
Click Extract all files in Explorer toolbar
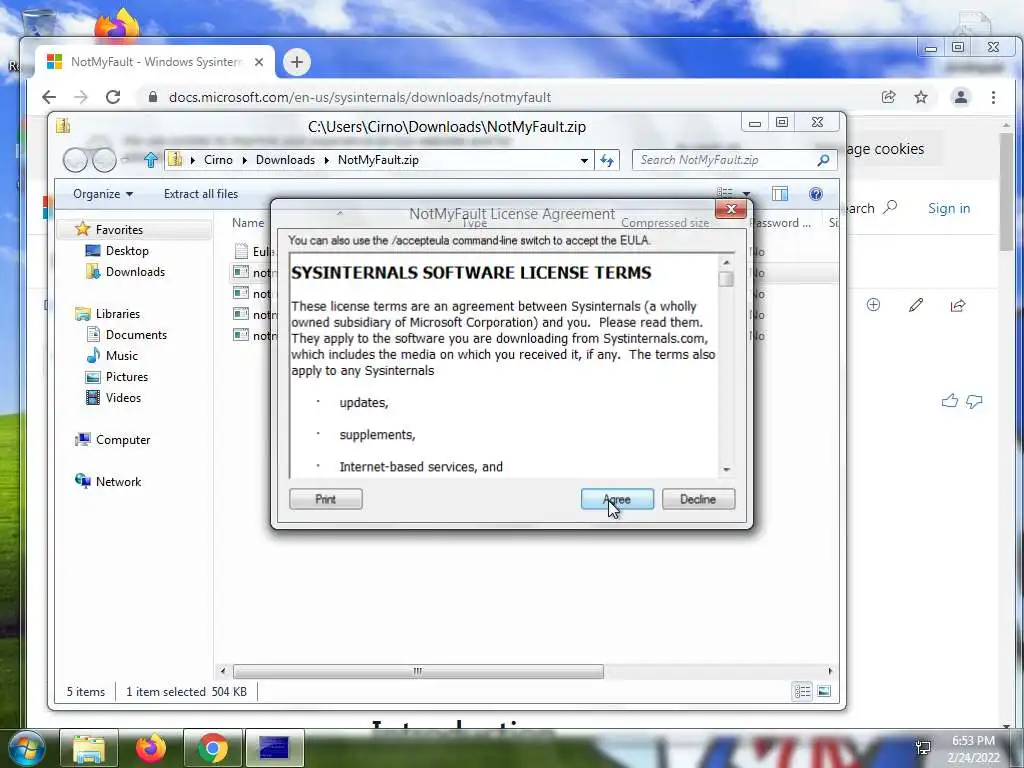point(200,194)
